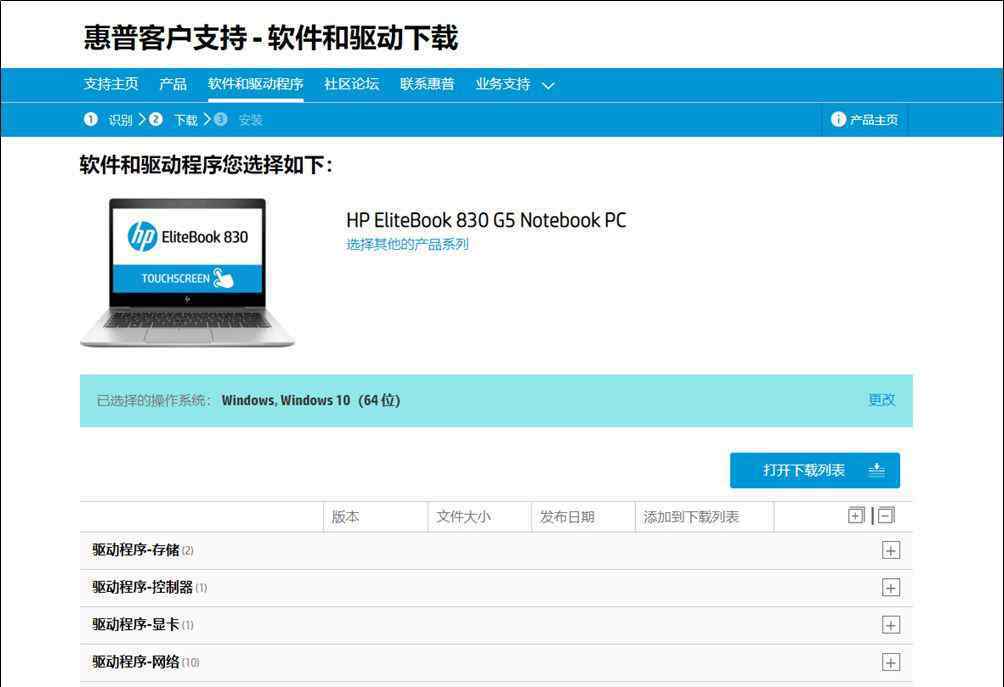Expand the 驱动程序-存储 row plus icon
The width and height of the screenshot is (1004, 687).
[x=891, y=550]
